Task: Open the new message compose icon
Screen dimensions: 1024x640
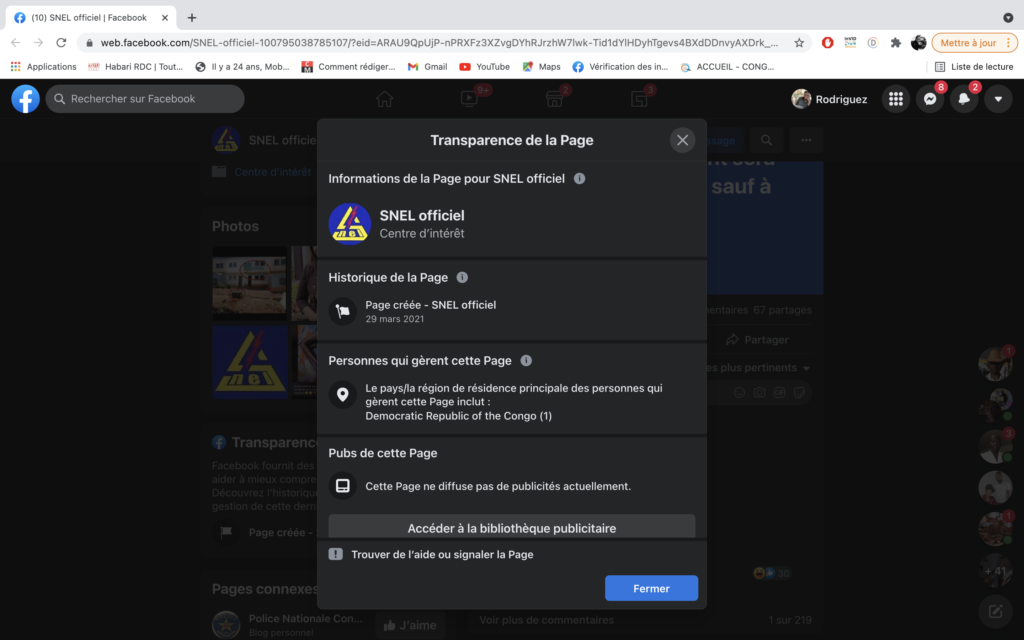Action: point(995,611)
